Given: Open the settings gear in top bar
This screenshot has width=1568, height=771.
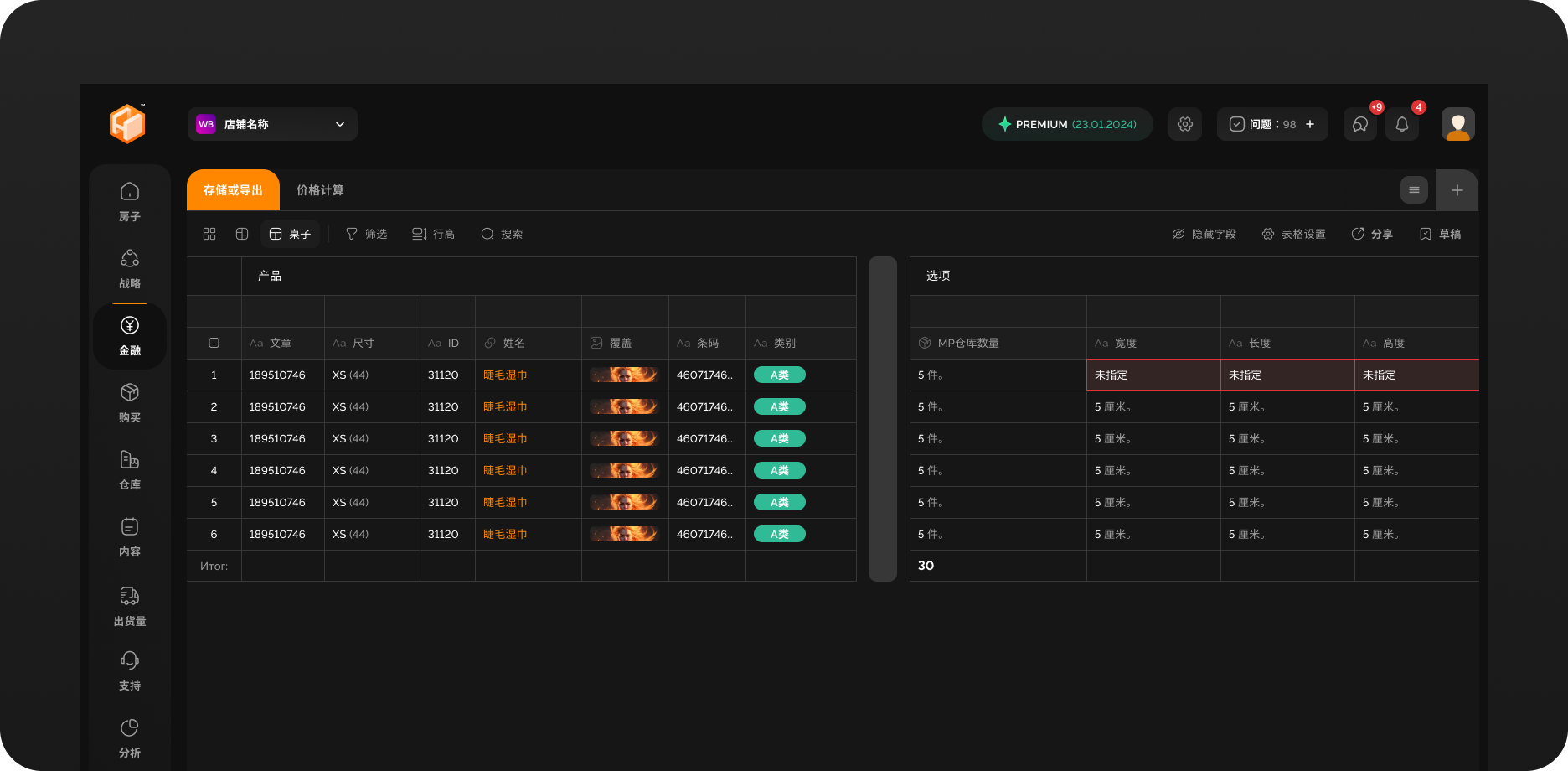Looking at the screenshot, I should coord(1184,124).
